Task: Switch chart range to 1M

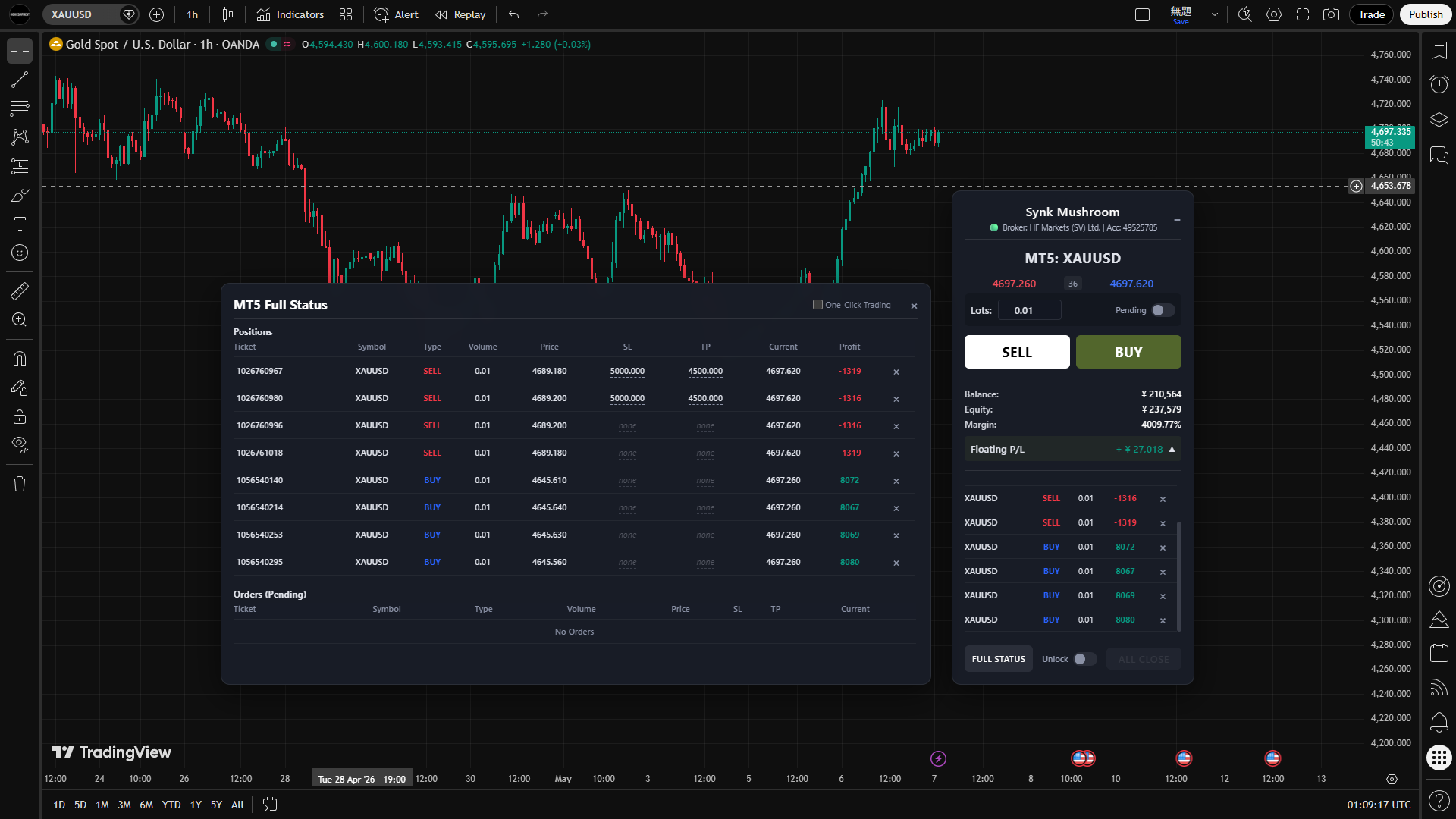Action: [102, 805]
